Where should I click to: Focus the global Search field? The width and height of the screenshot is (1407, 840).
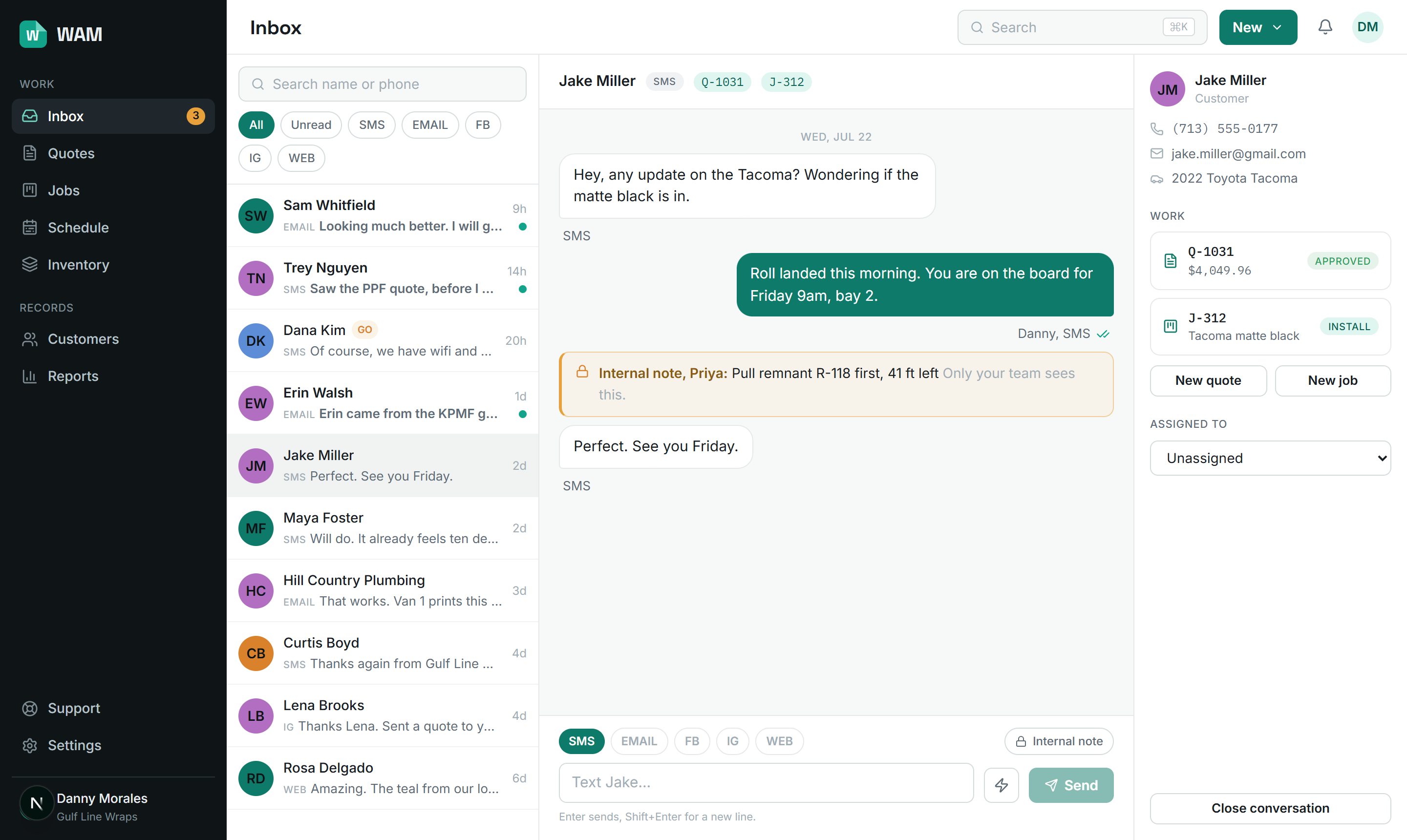coord(1082,27)
